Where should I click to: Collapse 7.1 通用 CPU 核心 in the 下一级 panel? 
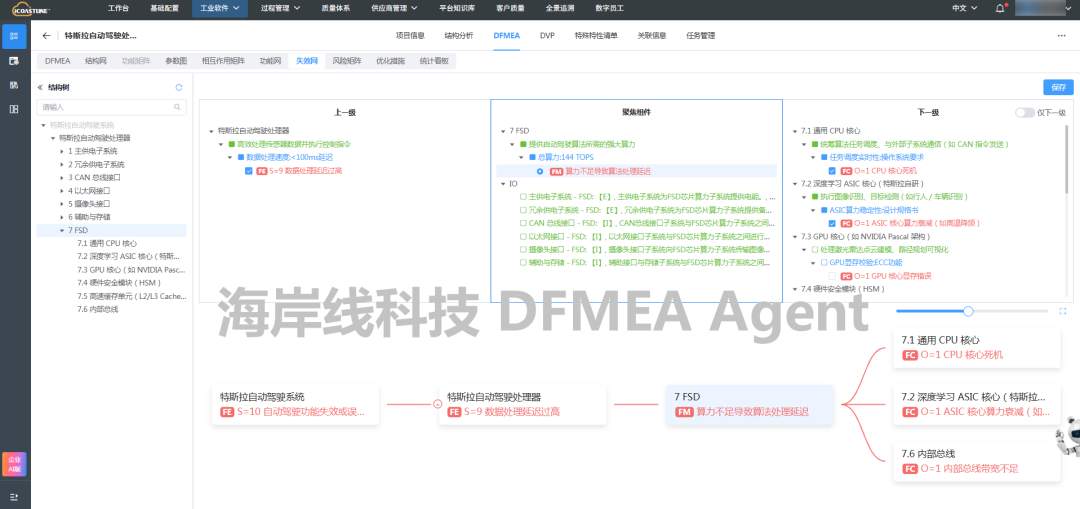796,130
